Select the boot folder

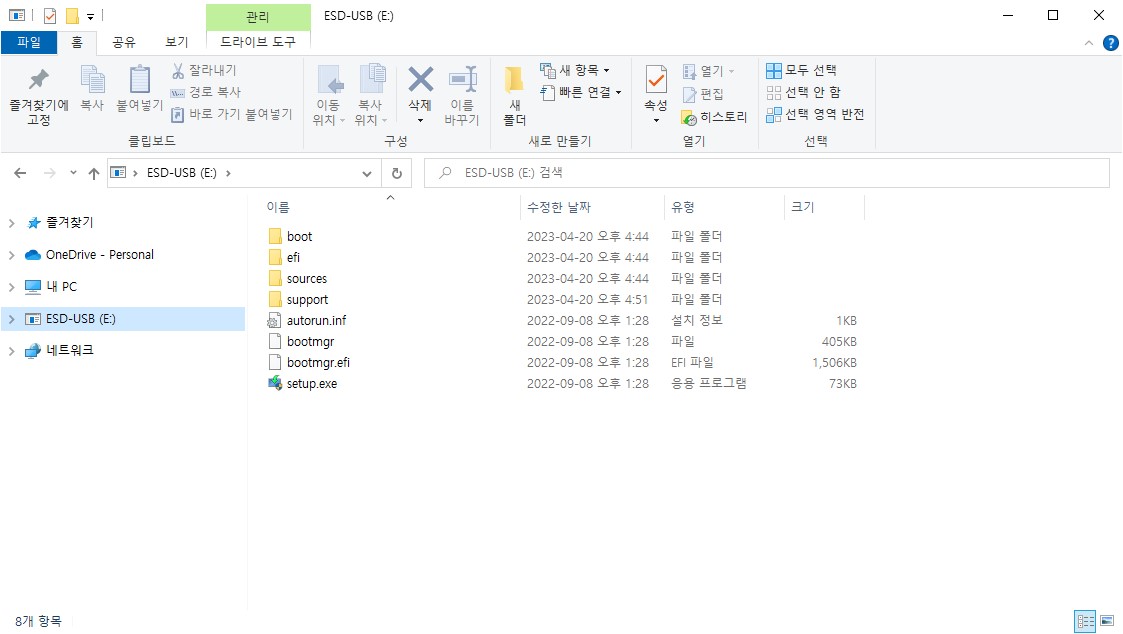click(299, 236)
